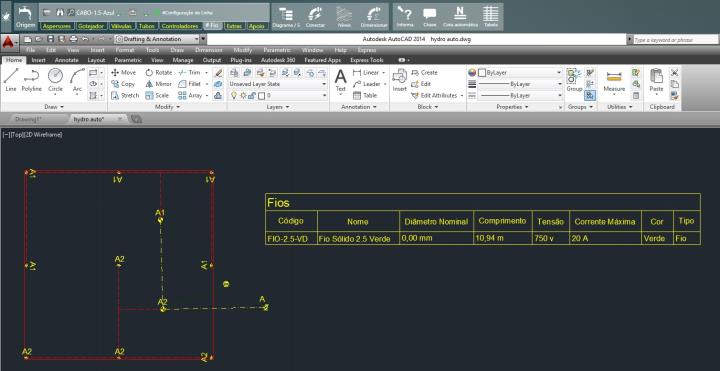Open the Measure utility
This screenshot has height=371, width=720.
click(614, 81)
